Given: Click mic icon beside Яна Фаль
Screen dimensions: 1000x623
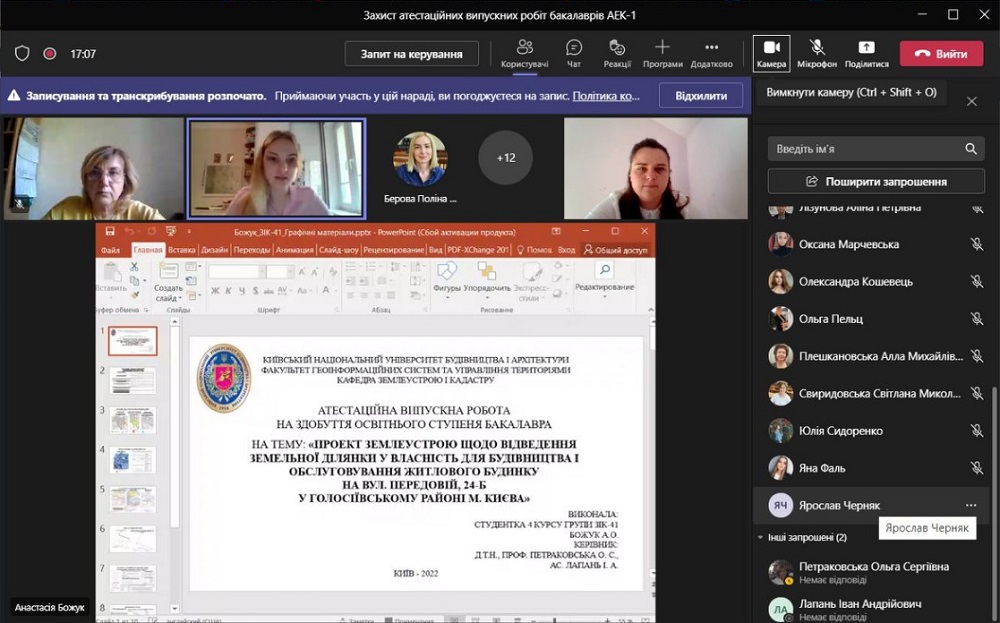Looking at the screenshot, I should tap(976, 467).
